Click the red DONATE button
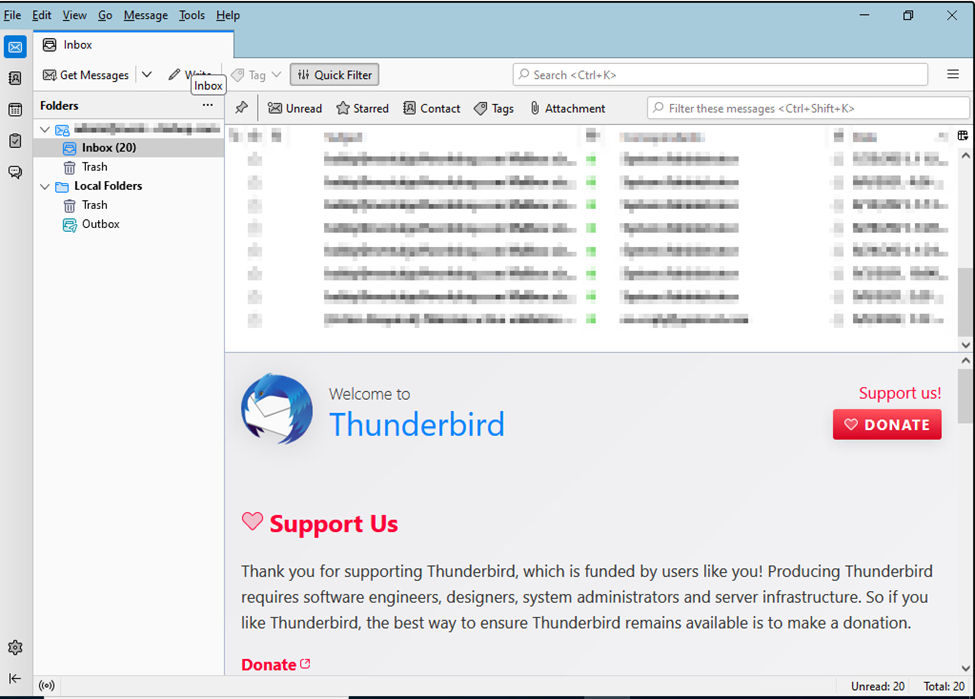 click(x=887, y=424)
